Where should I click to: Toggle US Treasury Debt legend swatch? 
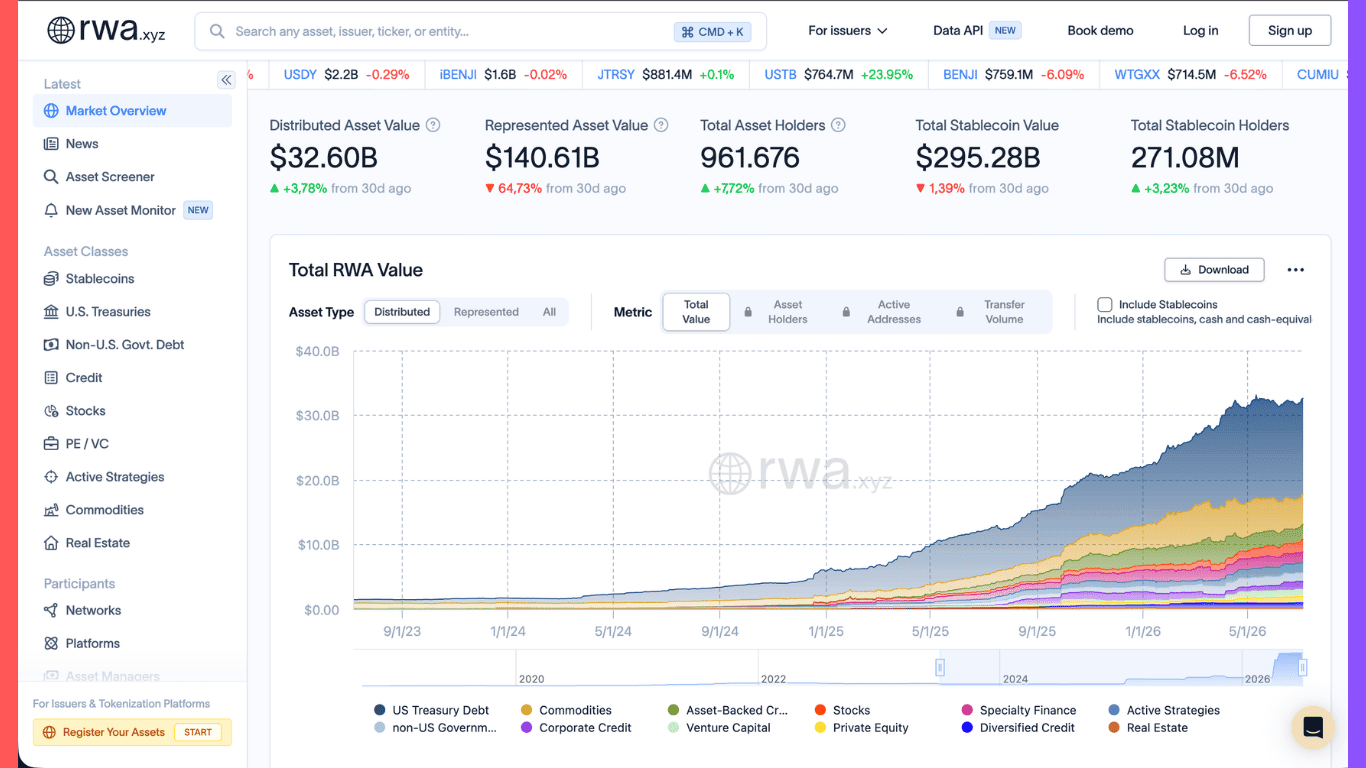380,710
